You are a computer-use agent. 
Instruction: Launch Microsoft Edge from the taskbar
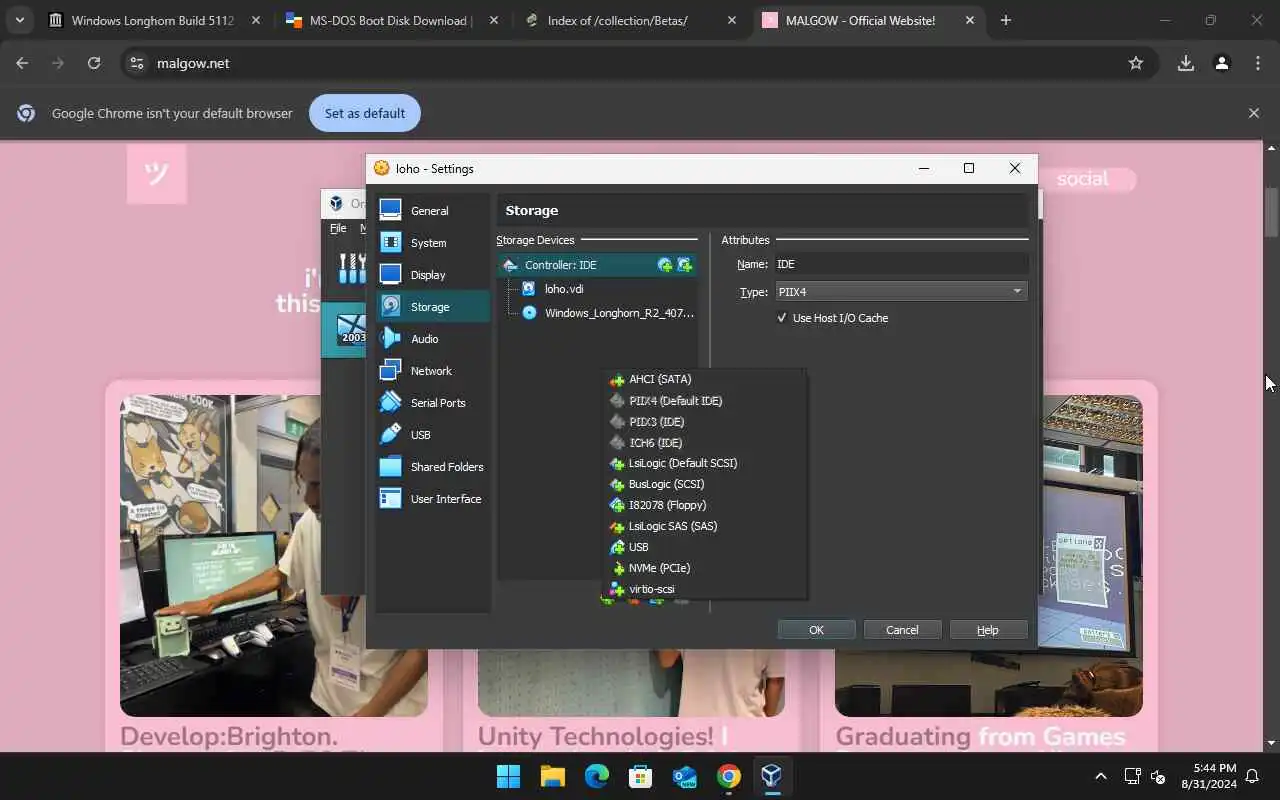click(x=597, y=776)
